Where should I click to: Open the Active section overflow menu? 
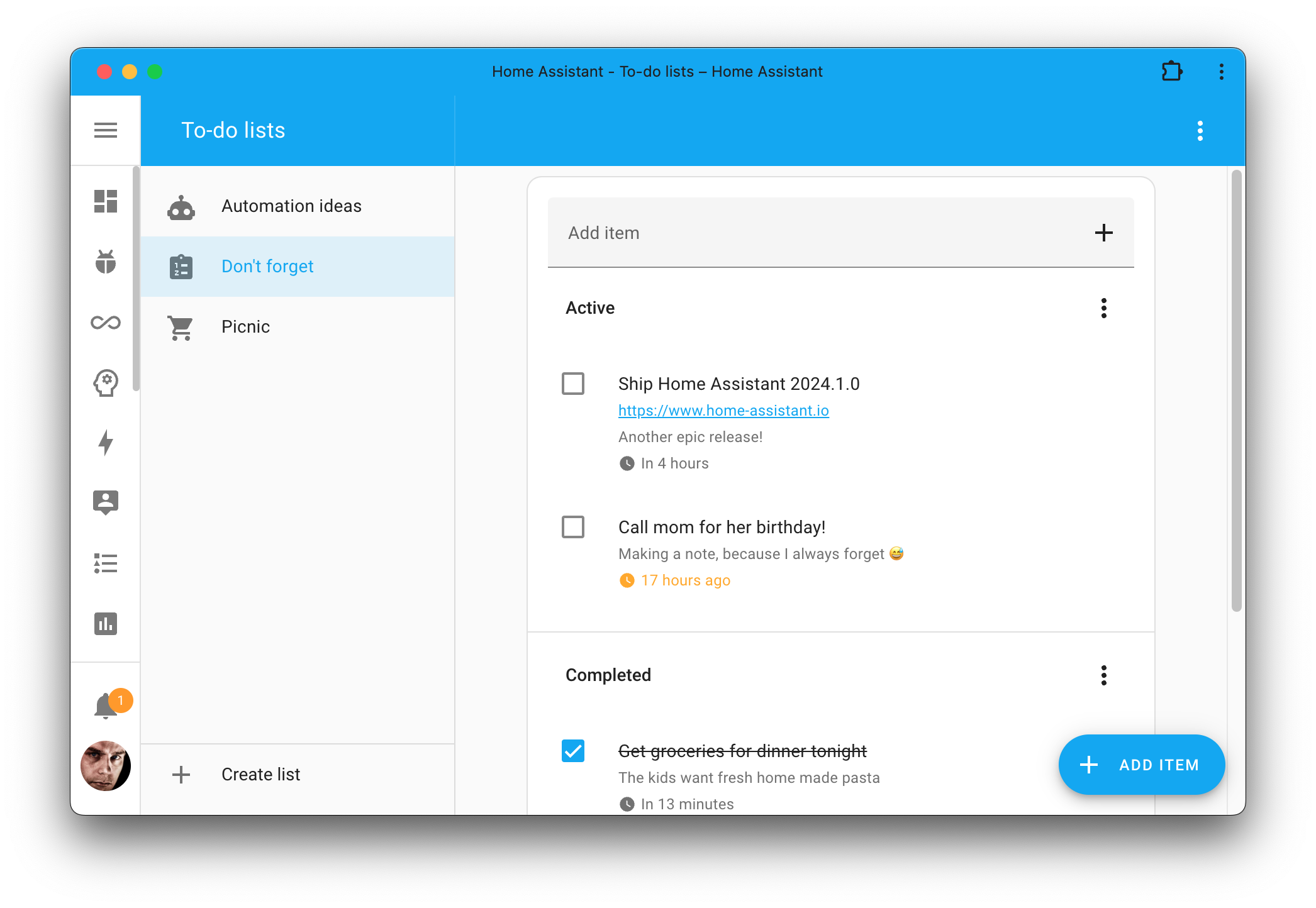[x=1103, y=307]
